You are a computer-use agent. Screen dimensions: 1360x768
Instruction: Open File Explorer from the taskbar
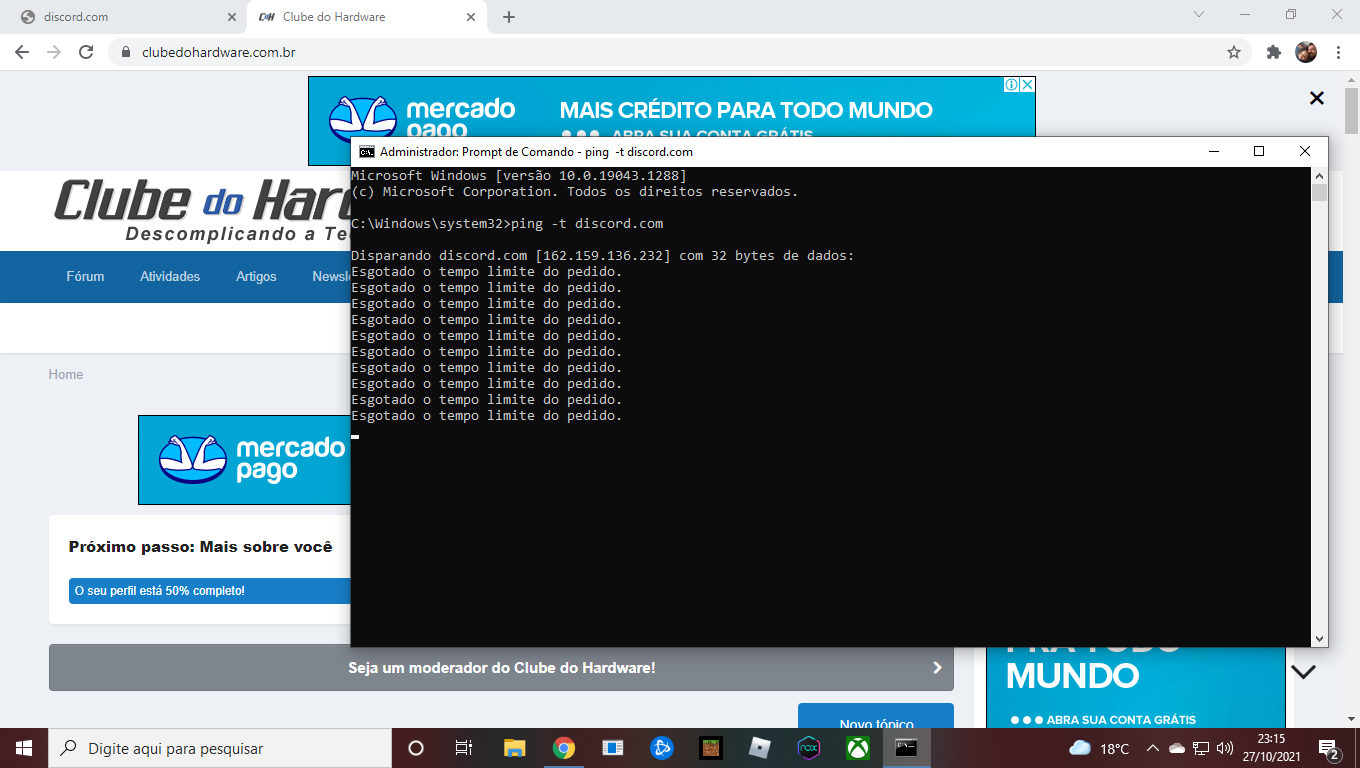click(x=514, y=748)
